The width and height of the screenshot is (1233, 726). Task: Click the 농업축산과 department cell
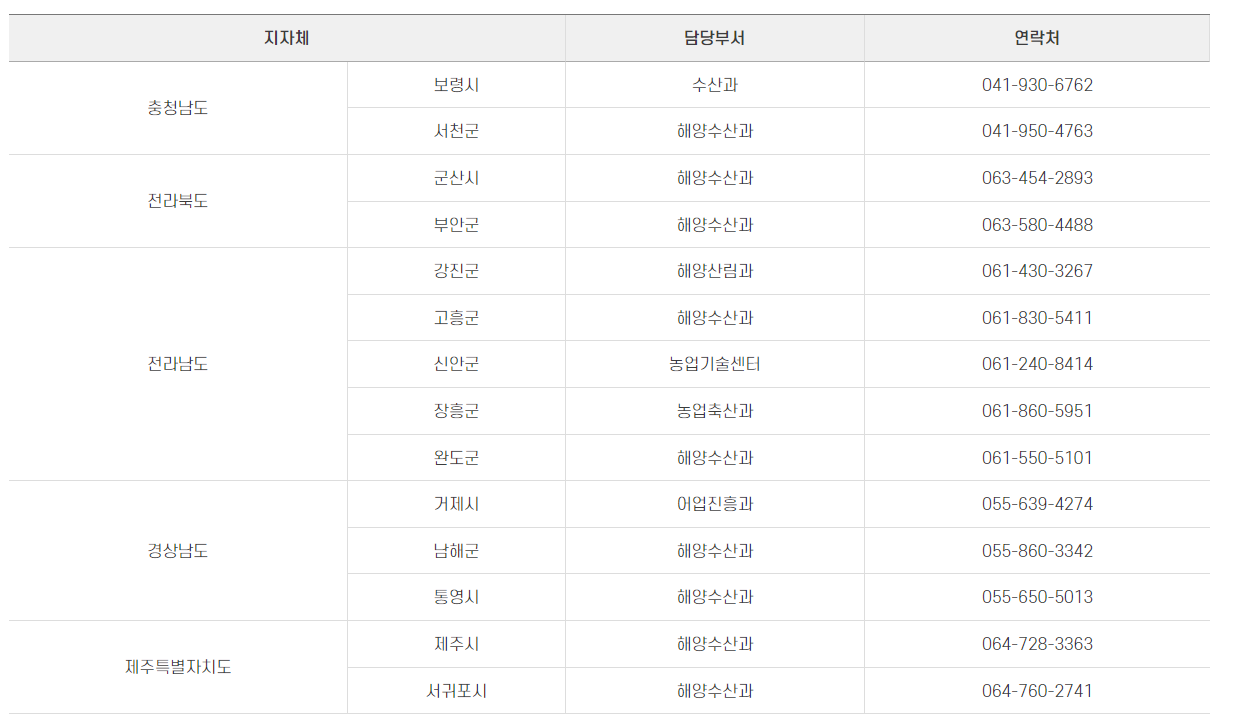click(714, 411)
